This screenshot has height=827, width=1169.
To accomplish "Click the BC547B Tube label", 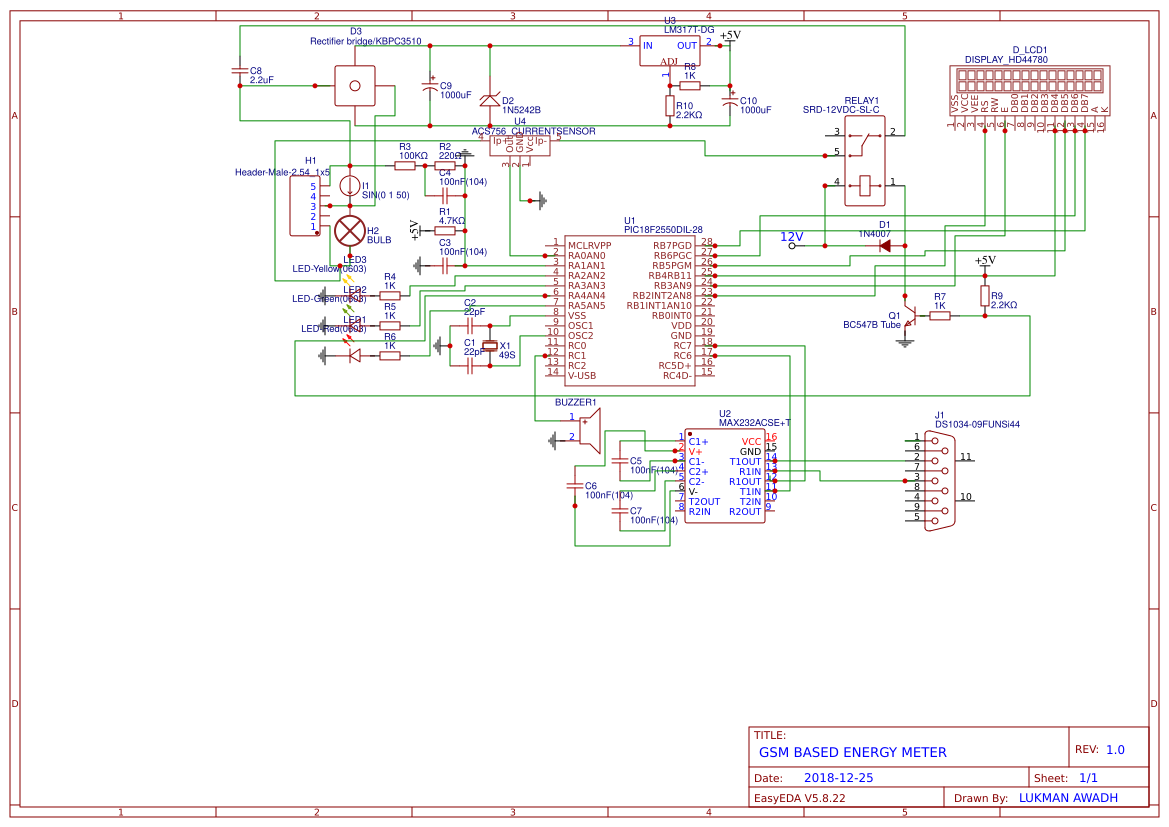I will 872,325.
